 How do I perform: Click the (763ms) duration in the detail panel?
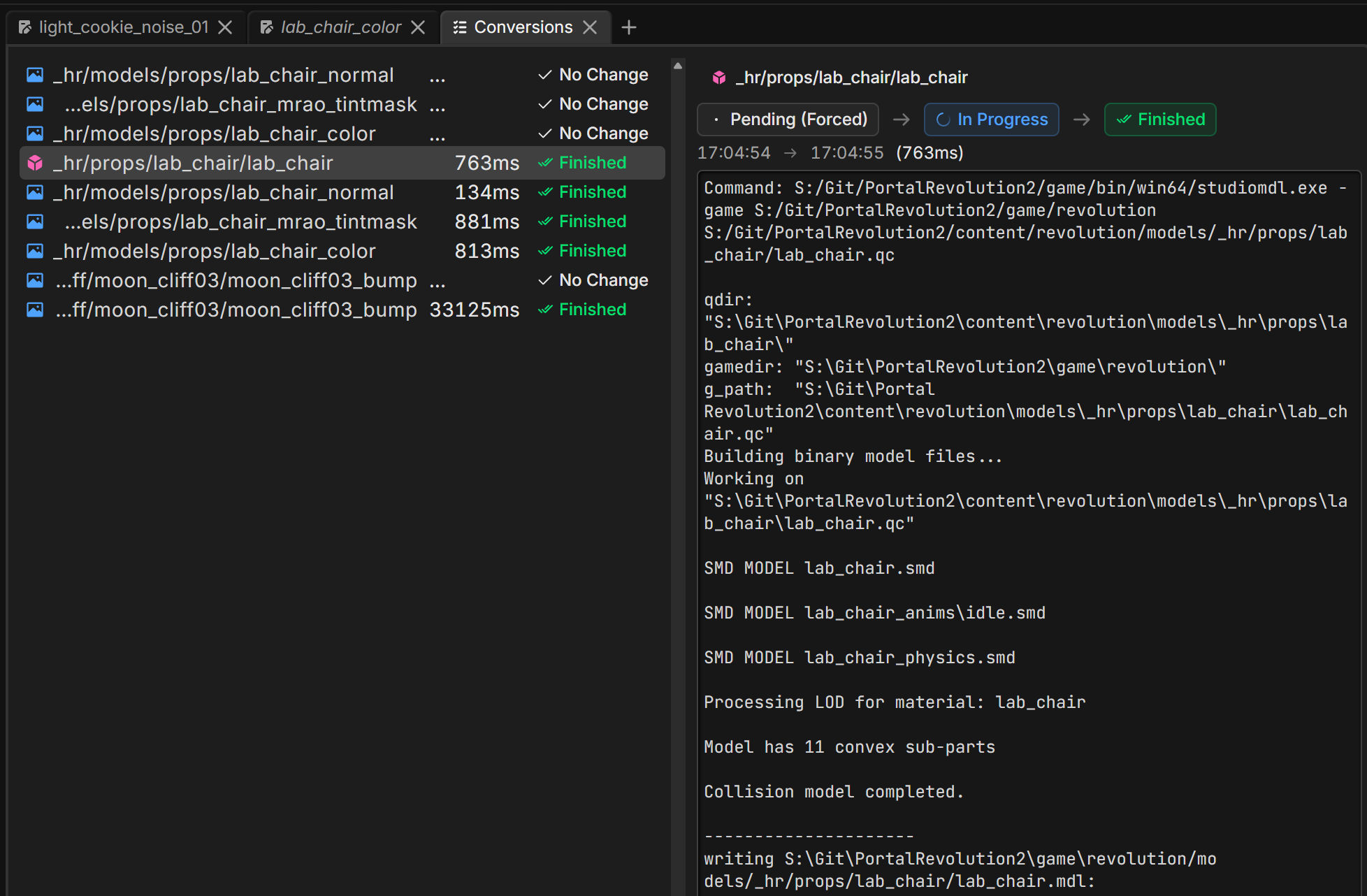930,153
